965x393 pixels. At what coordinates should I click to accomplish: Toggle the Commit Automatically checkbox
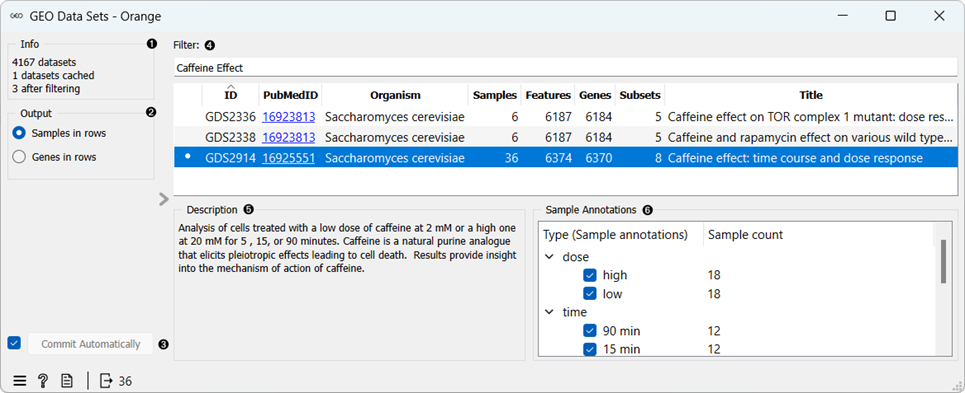(x=14, y=343)
